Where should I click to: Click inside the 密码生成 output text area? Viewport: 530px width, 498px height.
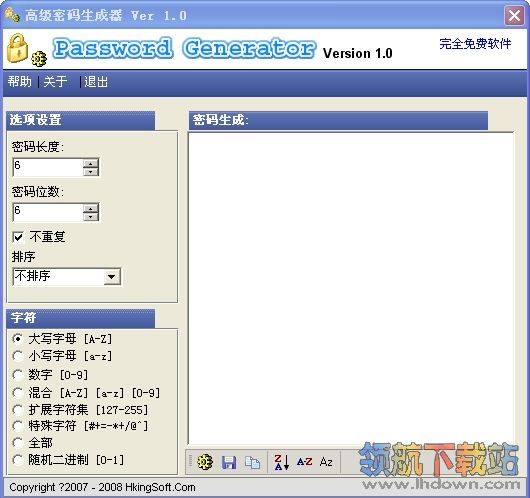(351, 288)
